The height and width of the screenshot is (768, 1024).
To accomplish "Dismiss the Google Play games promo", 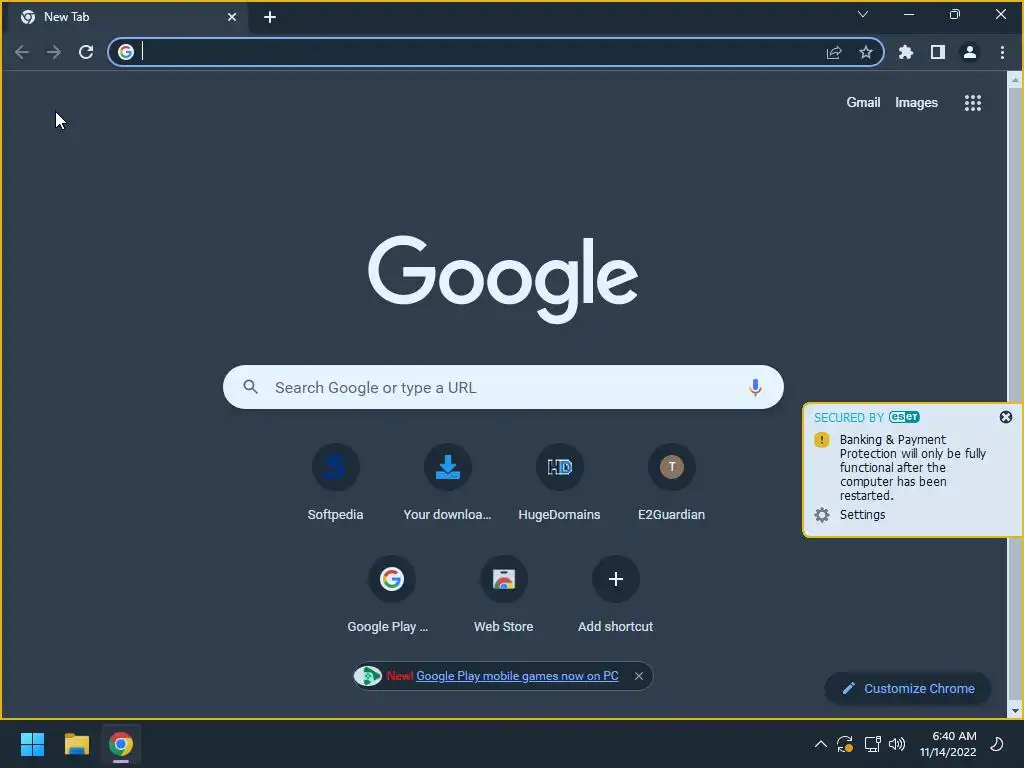I will tap(639, 676).
